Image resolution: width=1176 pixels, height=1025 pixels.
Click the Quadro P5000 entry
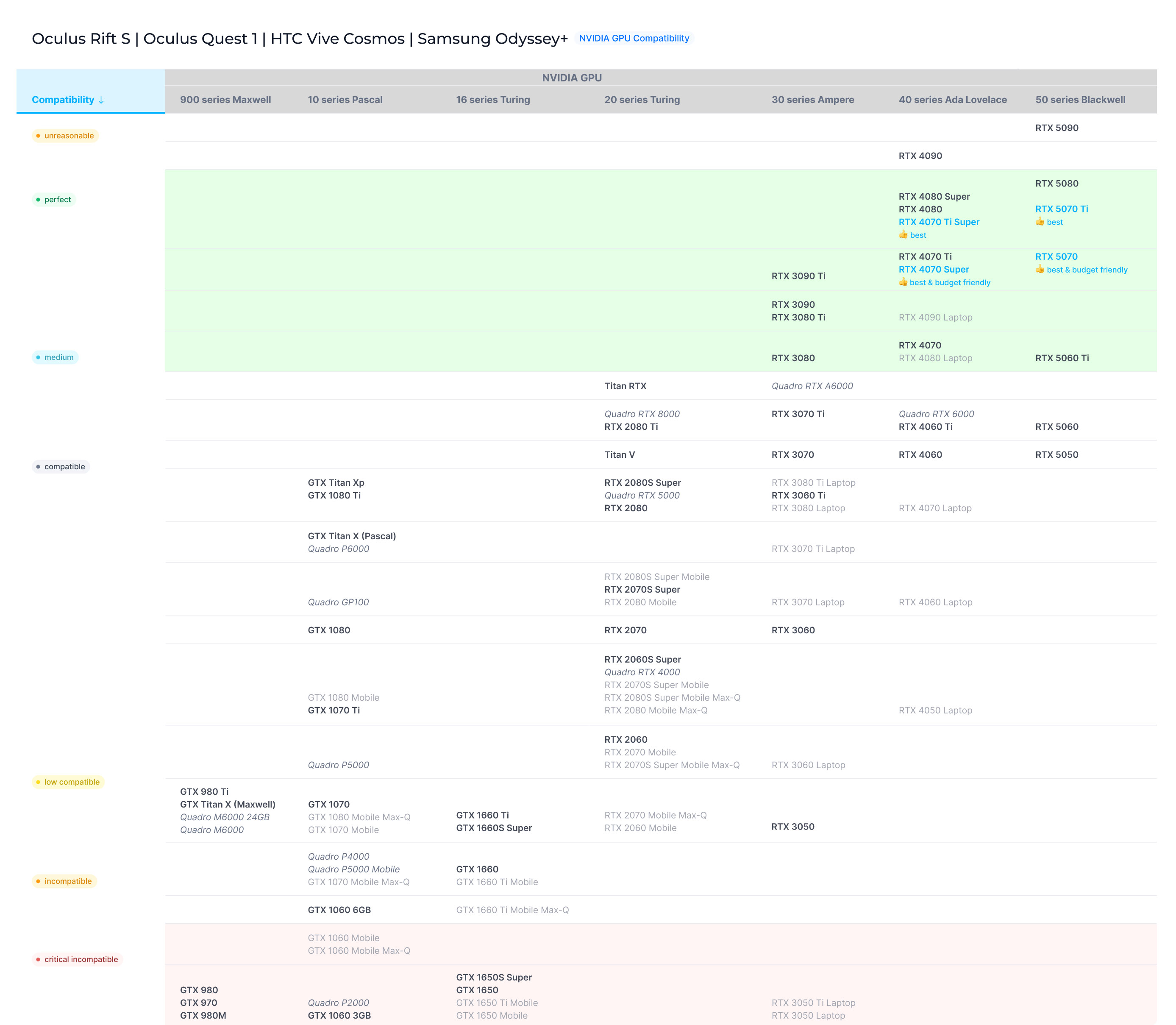click(x=339, y=765)
